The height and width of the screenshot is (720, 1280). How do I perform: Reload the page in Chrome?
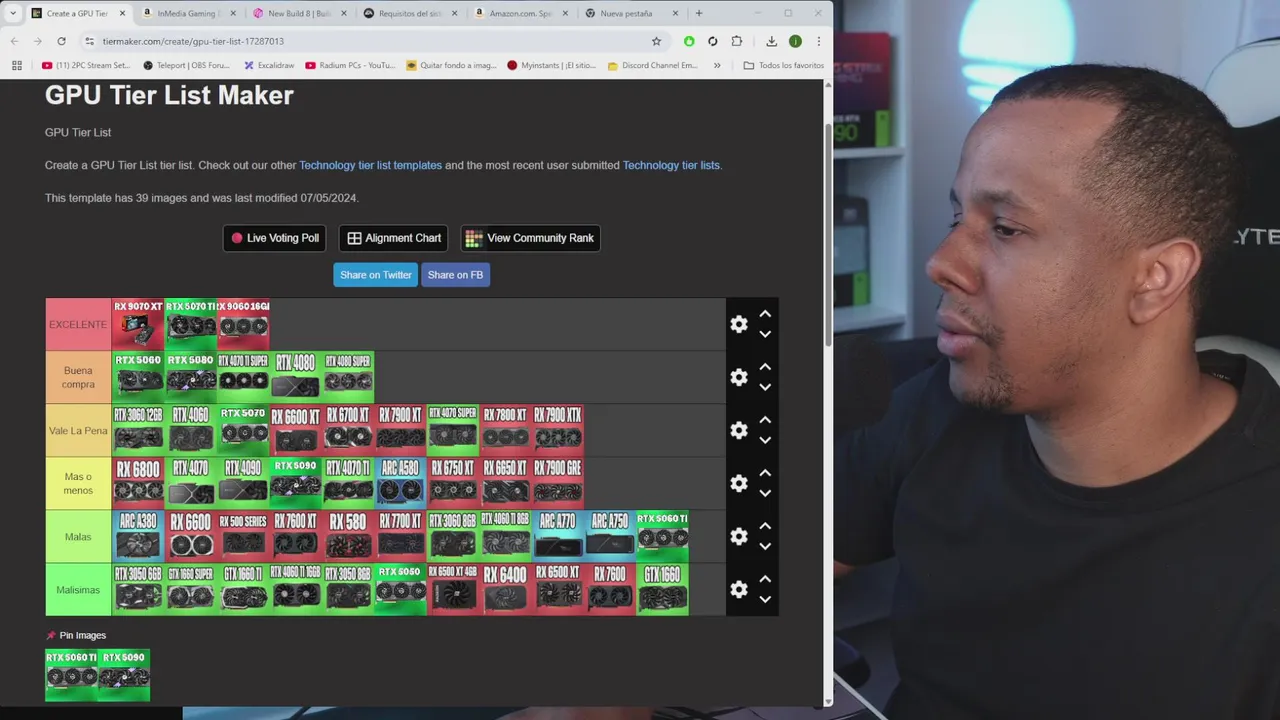pos(61,41)
